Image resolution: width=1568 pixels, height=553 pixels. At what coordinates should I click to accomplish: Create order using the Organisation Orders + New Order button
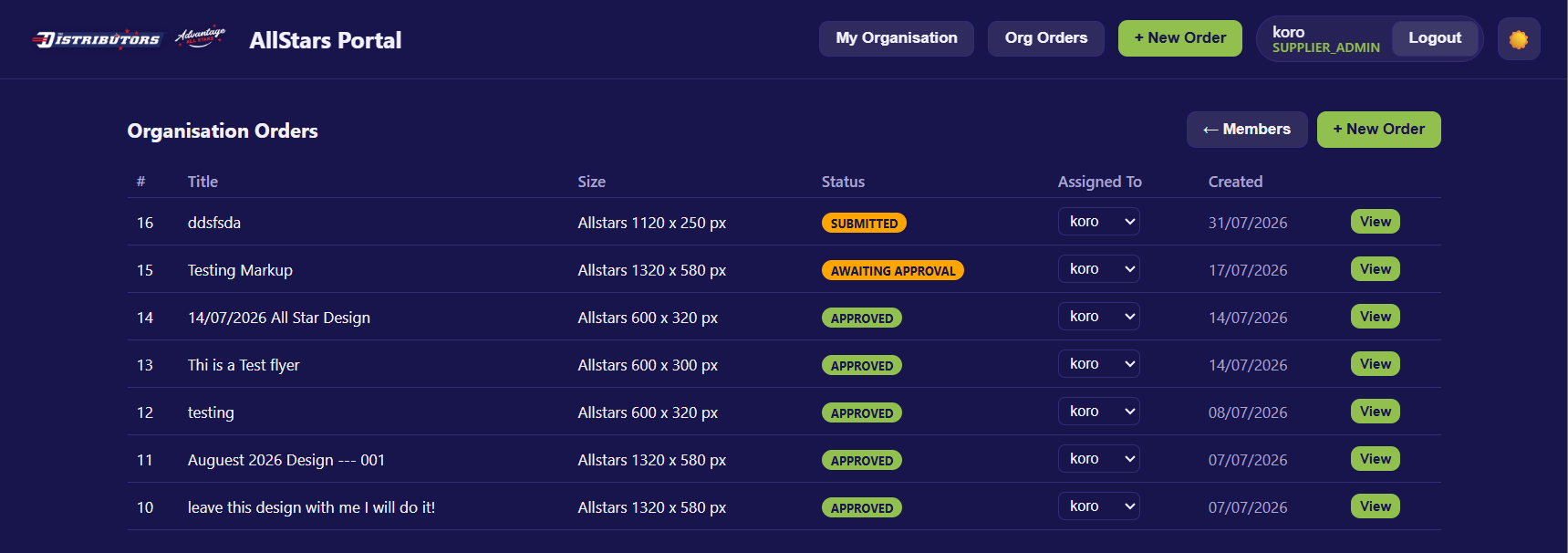click(1379, 130)
